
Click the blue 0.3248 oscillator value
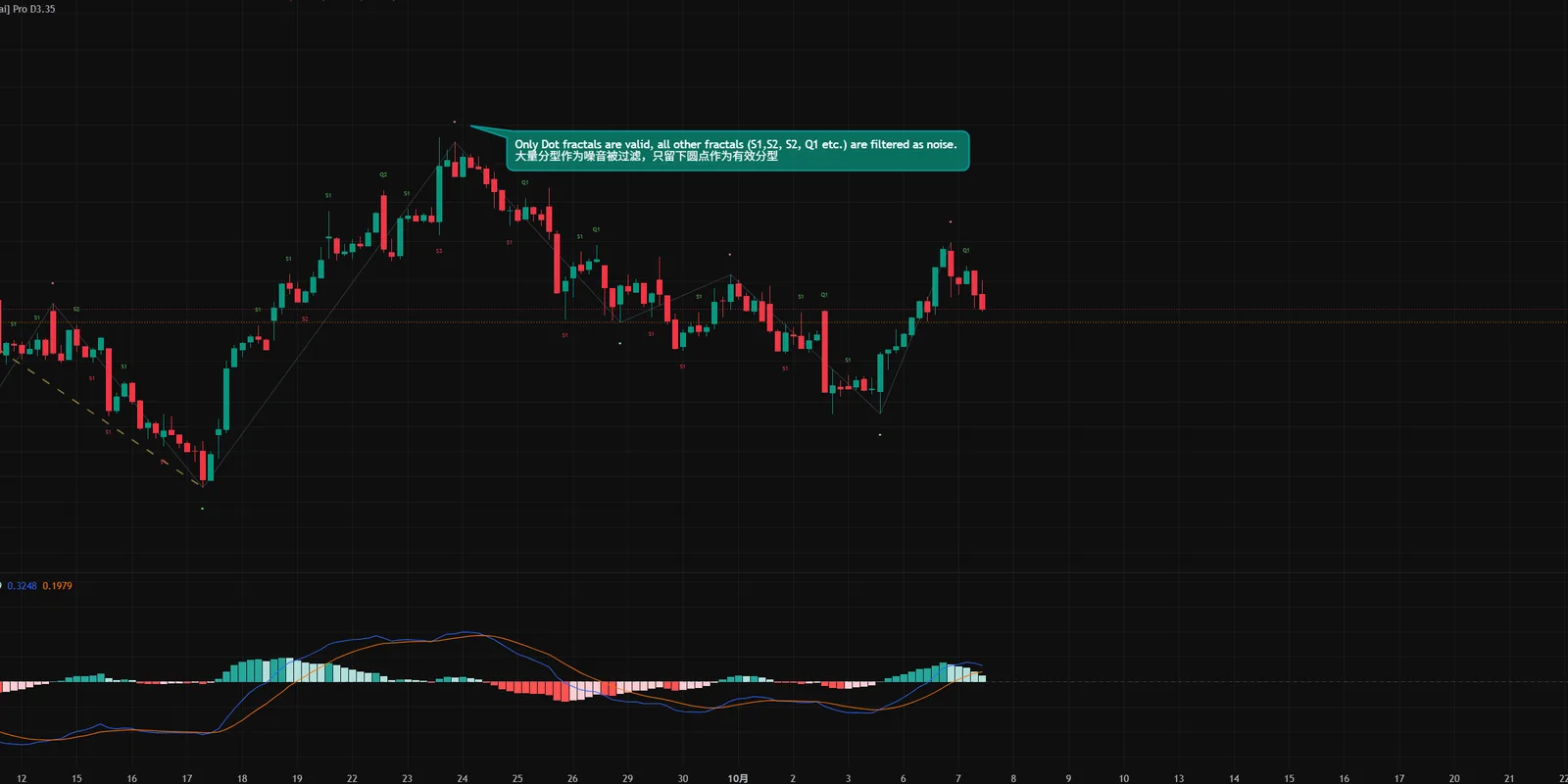point(22,586)
